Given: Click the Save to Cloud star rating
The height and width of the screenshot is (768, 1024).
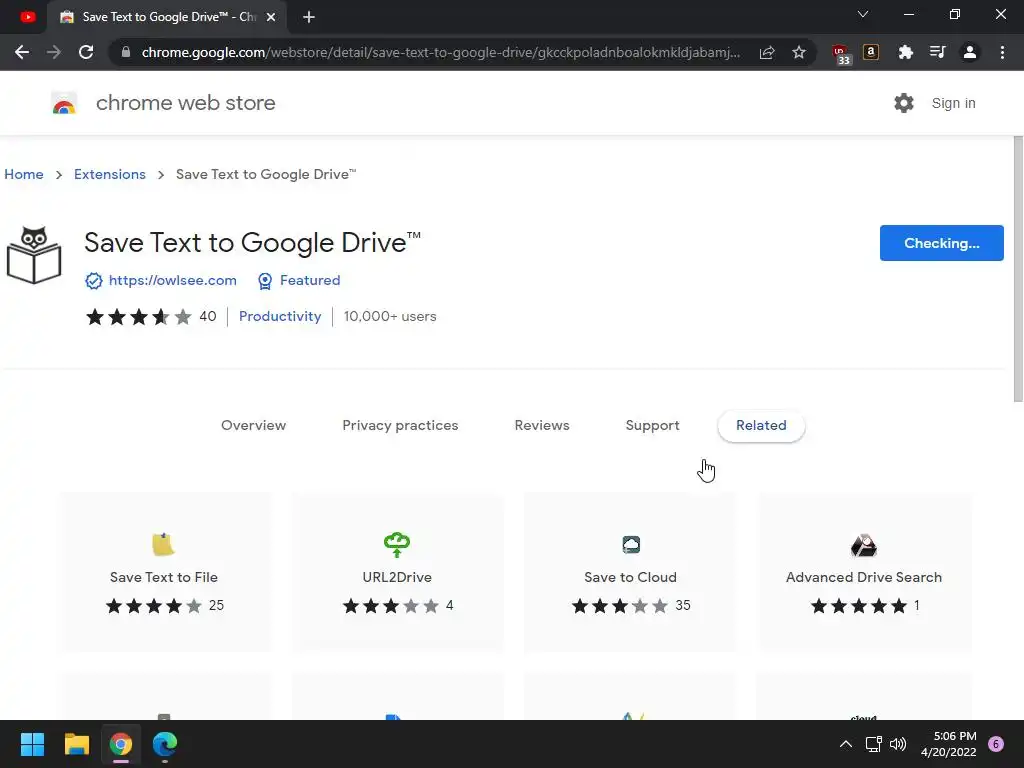Looking at the screenshot, I should coord(631,606).
